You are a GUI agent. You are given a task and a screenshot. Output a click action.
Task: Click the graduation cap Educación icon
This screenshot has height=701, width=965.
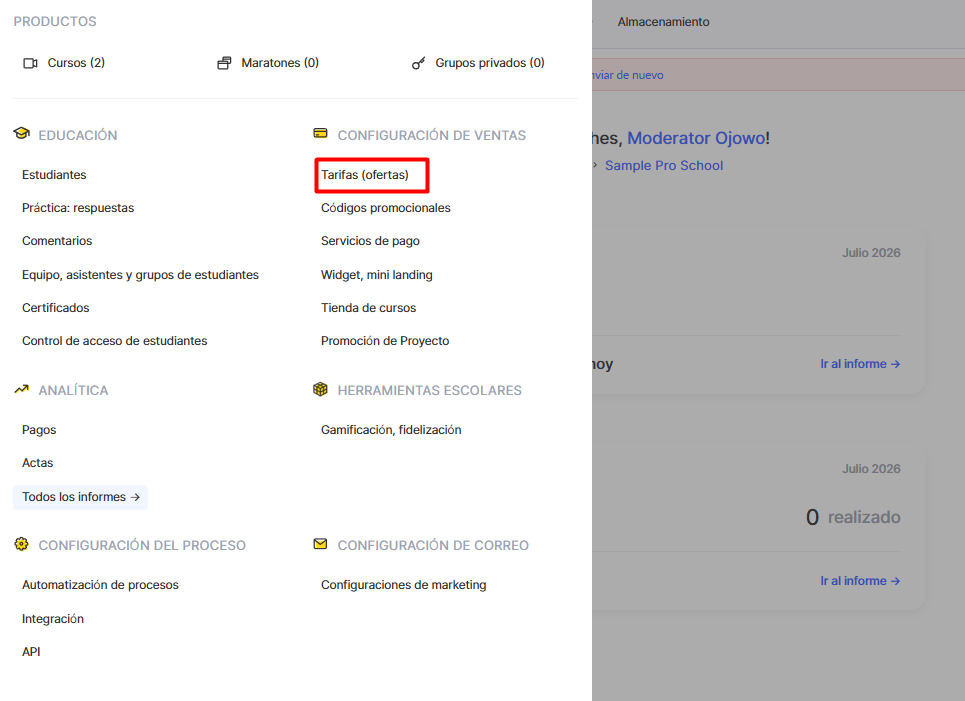pos(22,133)
